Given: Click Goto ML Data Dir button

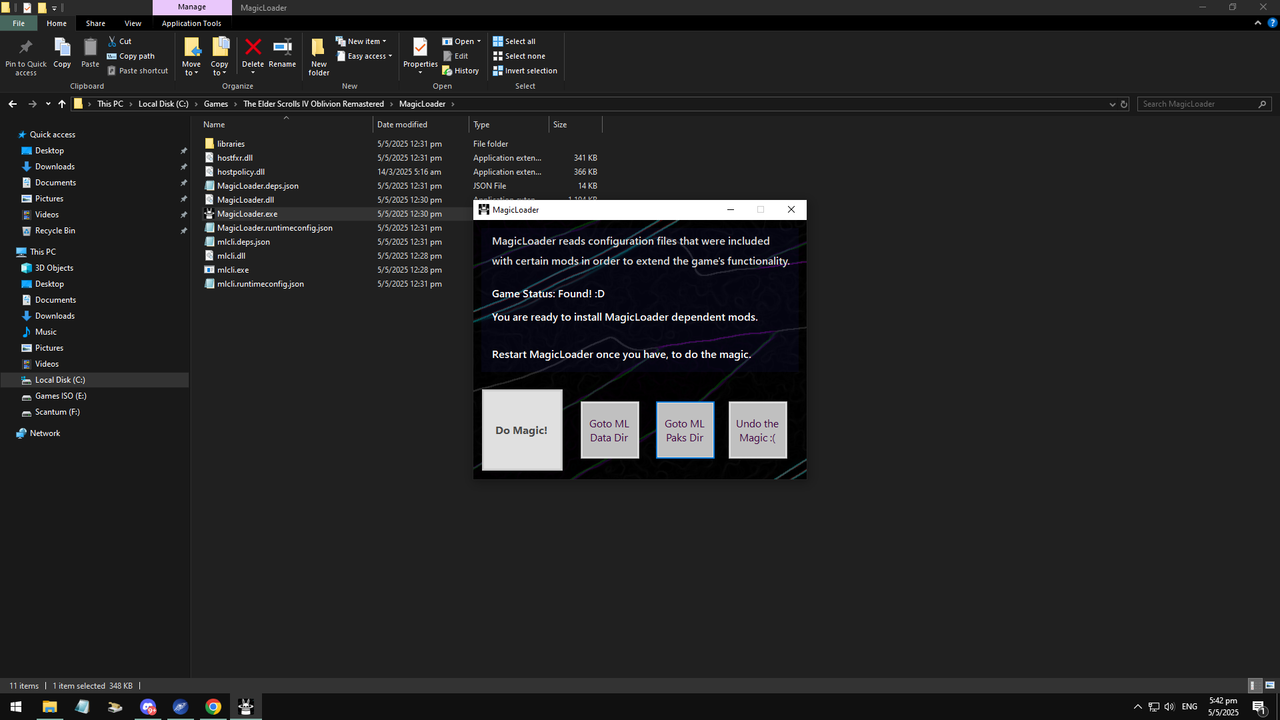Looking at the screenshot, I should pos(609,430).
